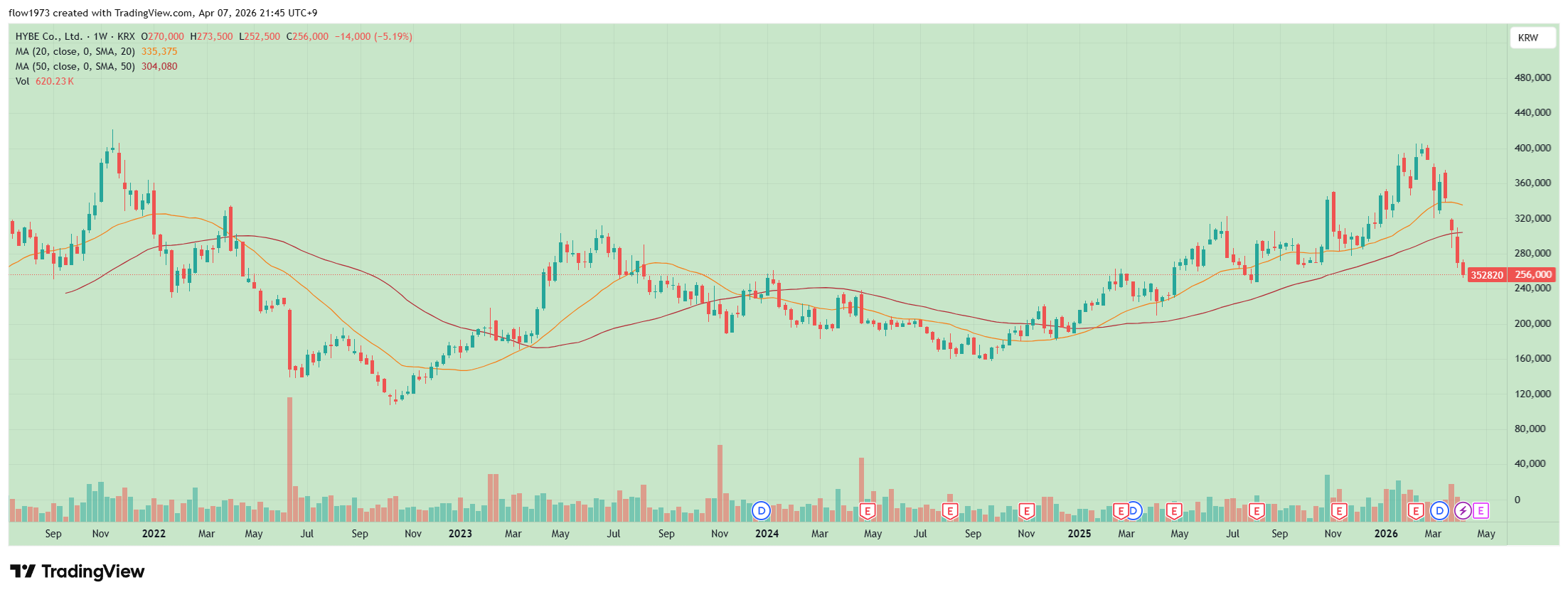Open the earnings marker near May 2025
The width and height of the screenshot is (1568, 597).
(1174, 510)
